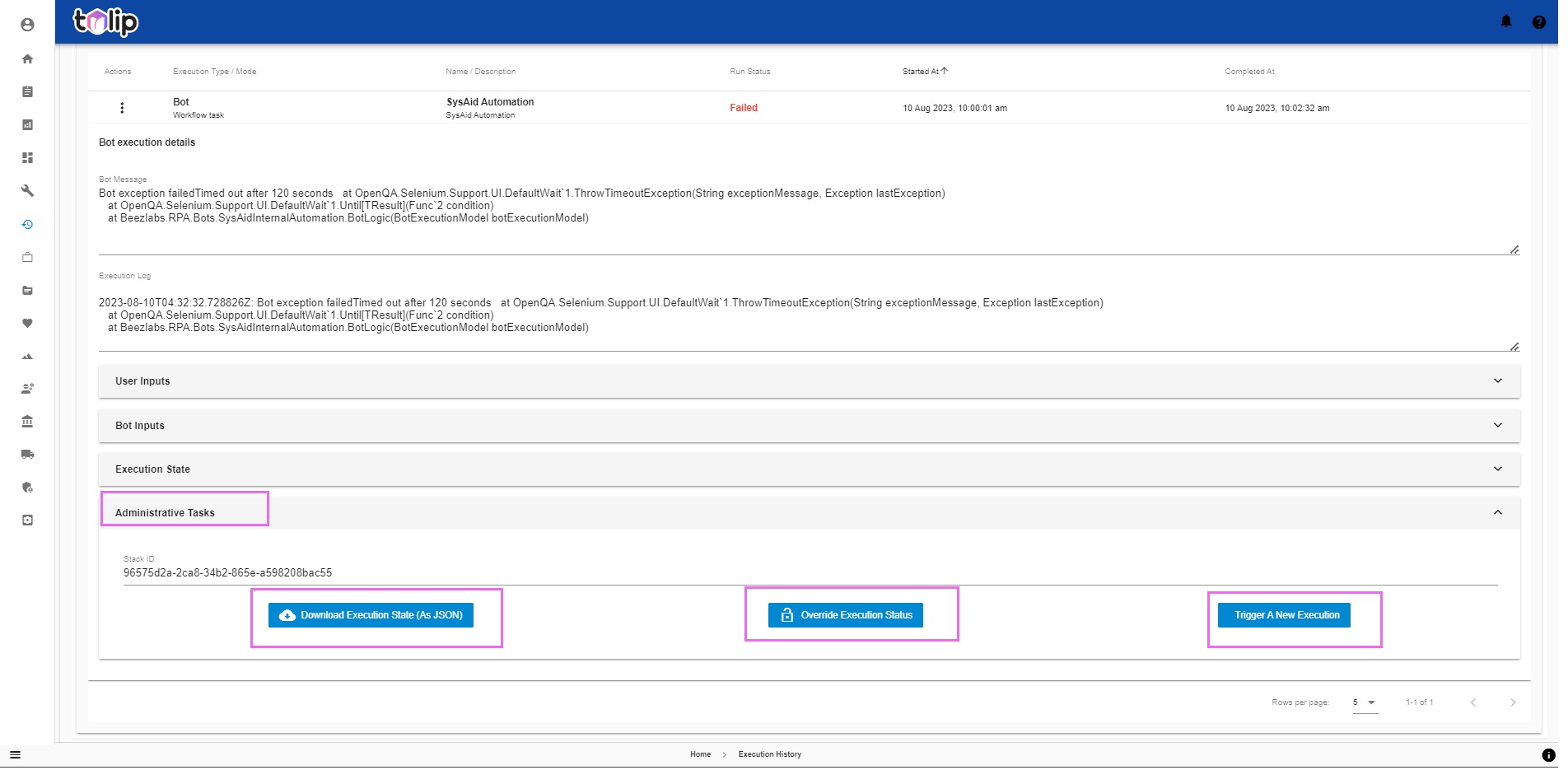
Task: Click Override Execution Status button
Action: [845, 615]
